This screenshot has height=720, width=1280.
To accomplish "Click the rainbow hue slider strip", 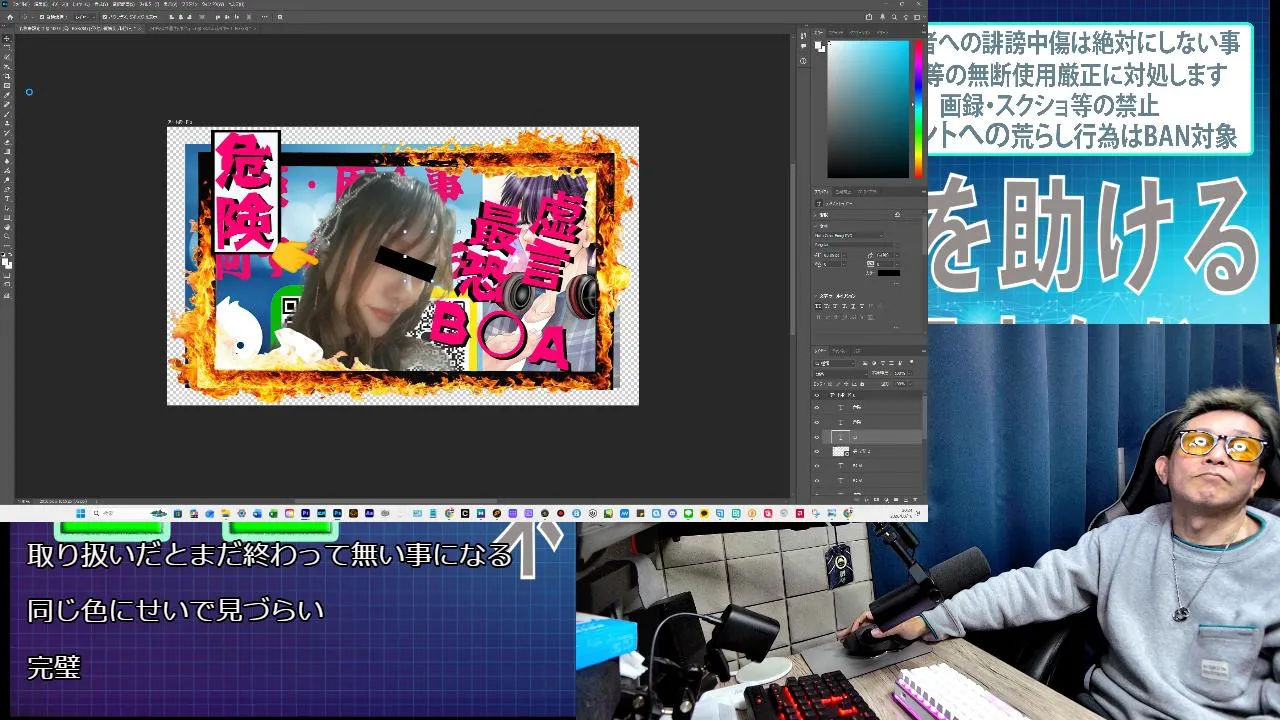I will coord(918,110).
